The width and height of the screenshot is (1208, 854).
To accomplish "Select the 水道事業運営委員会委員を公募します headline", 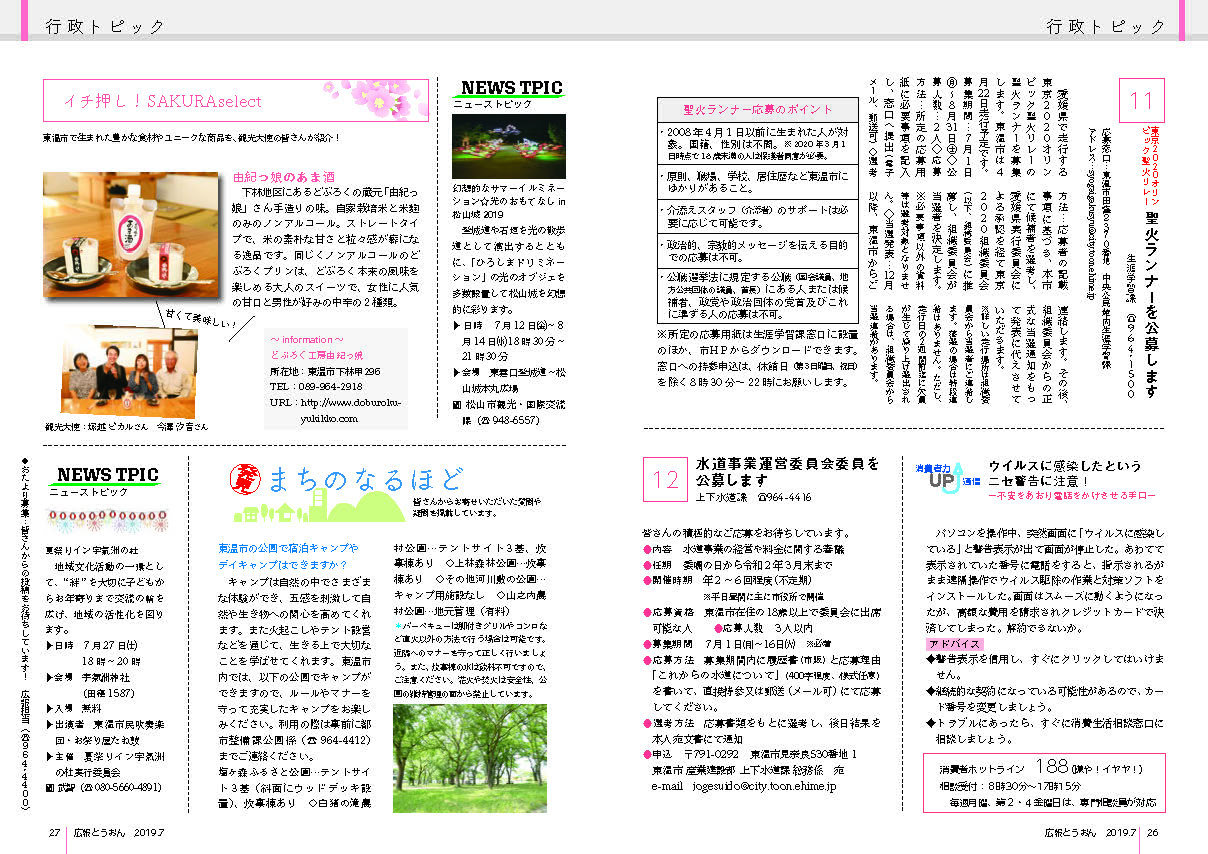I will 787,471.
